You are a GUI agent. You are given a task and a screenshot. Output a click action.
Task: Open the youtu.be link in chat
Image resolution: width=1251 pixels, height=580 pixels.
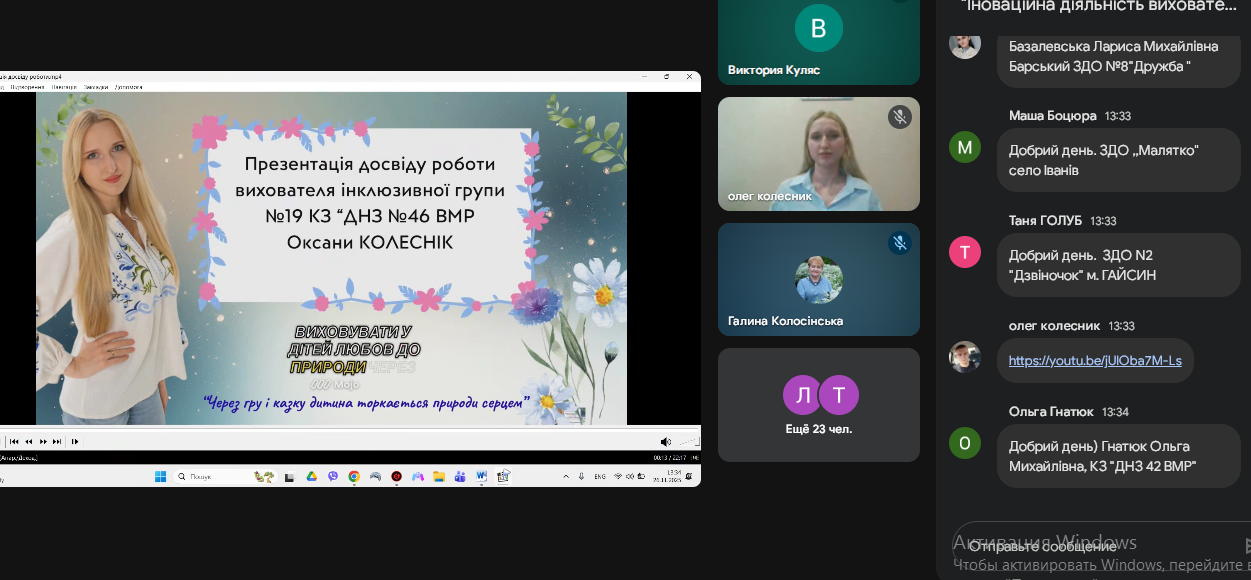pos(1095,360)
